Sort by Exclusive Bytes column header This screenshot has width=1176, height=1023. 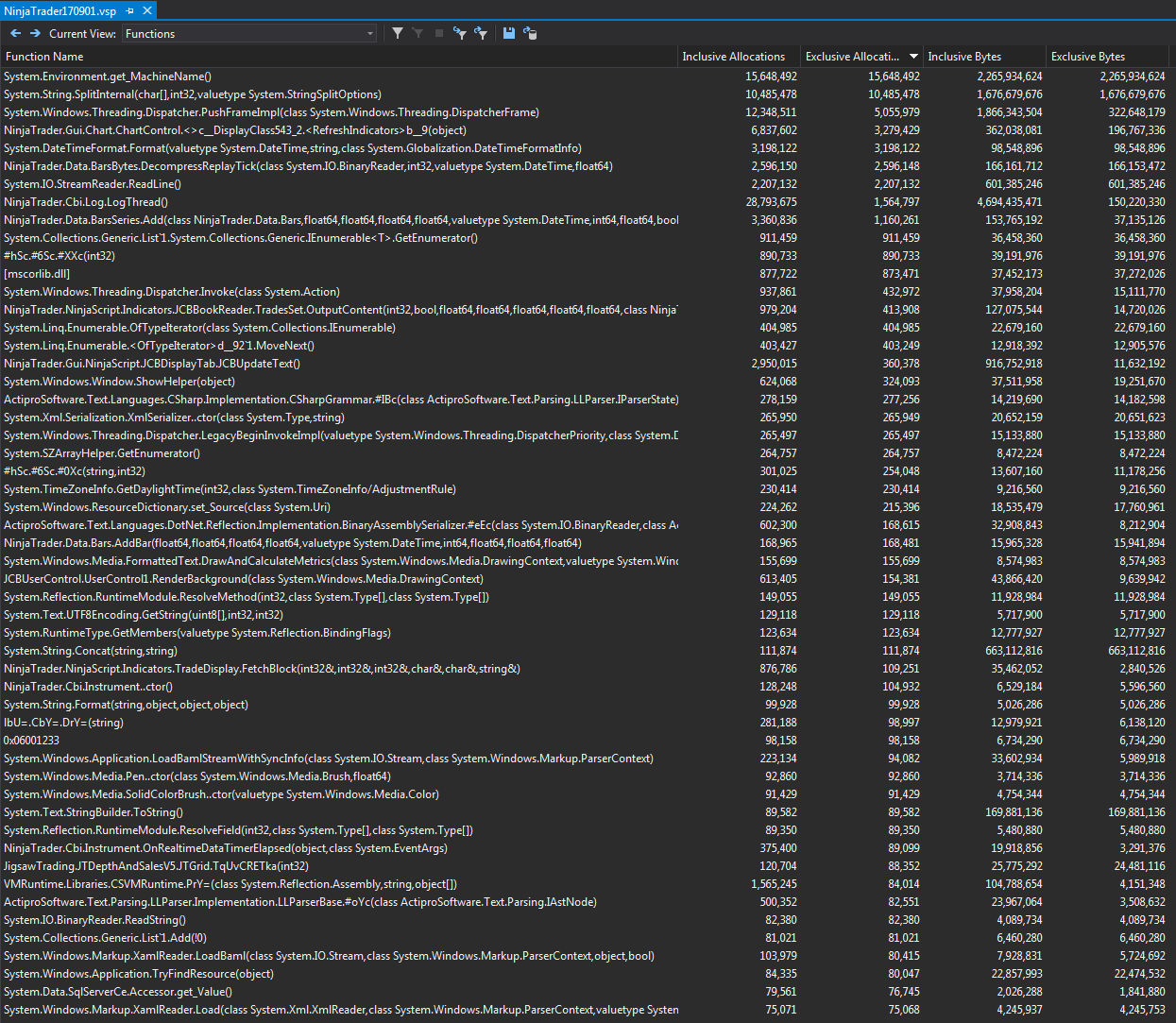[x=1108, y=57]
